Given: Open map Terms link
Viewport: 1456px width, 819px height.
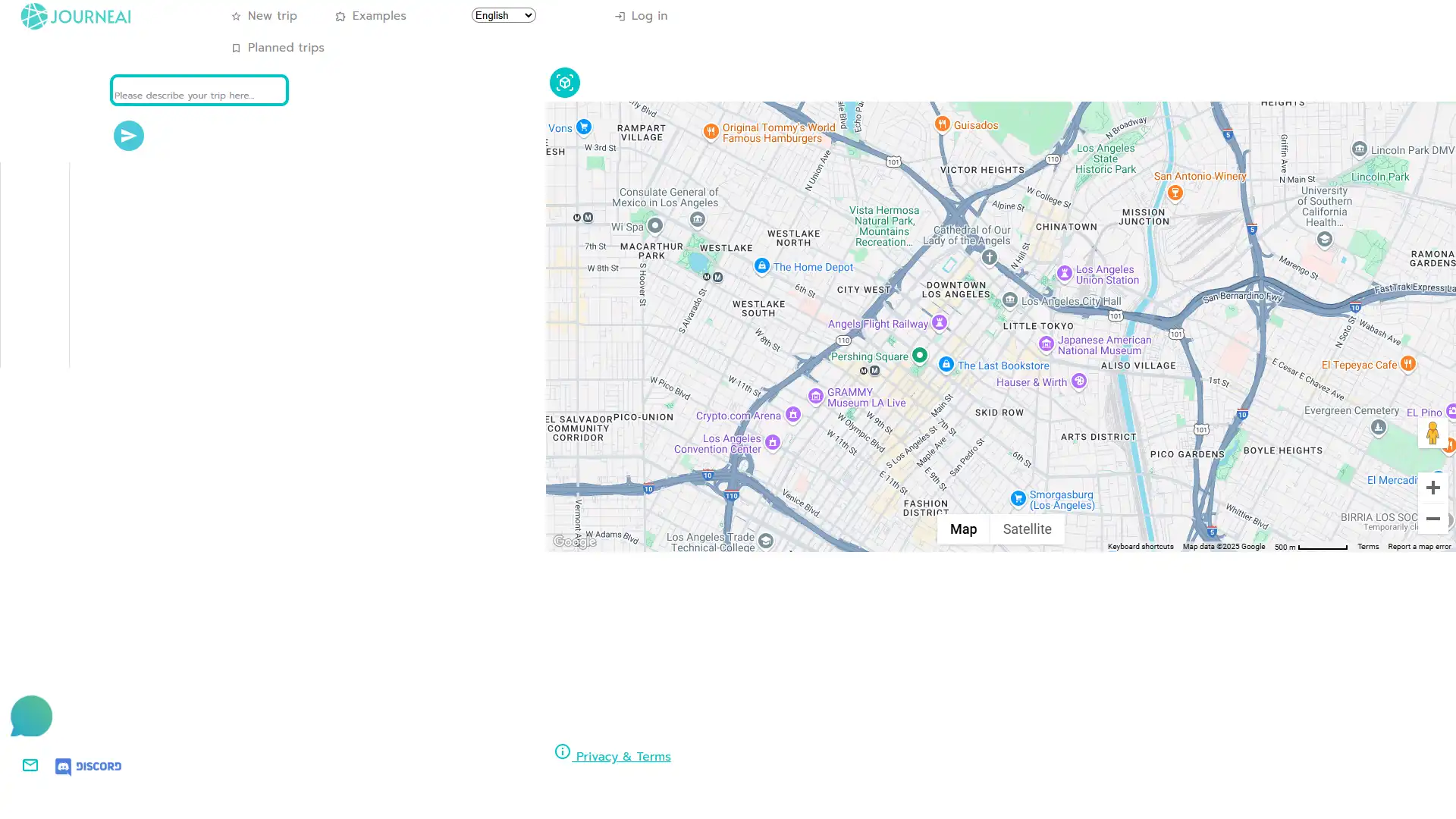Looking at the screenshot, I should (x=1367, y=547).
